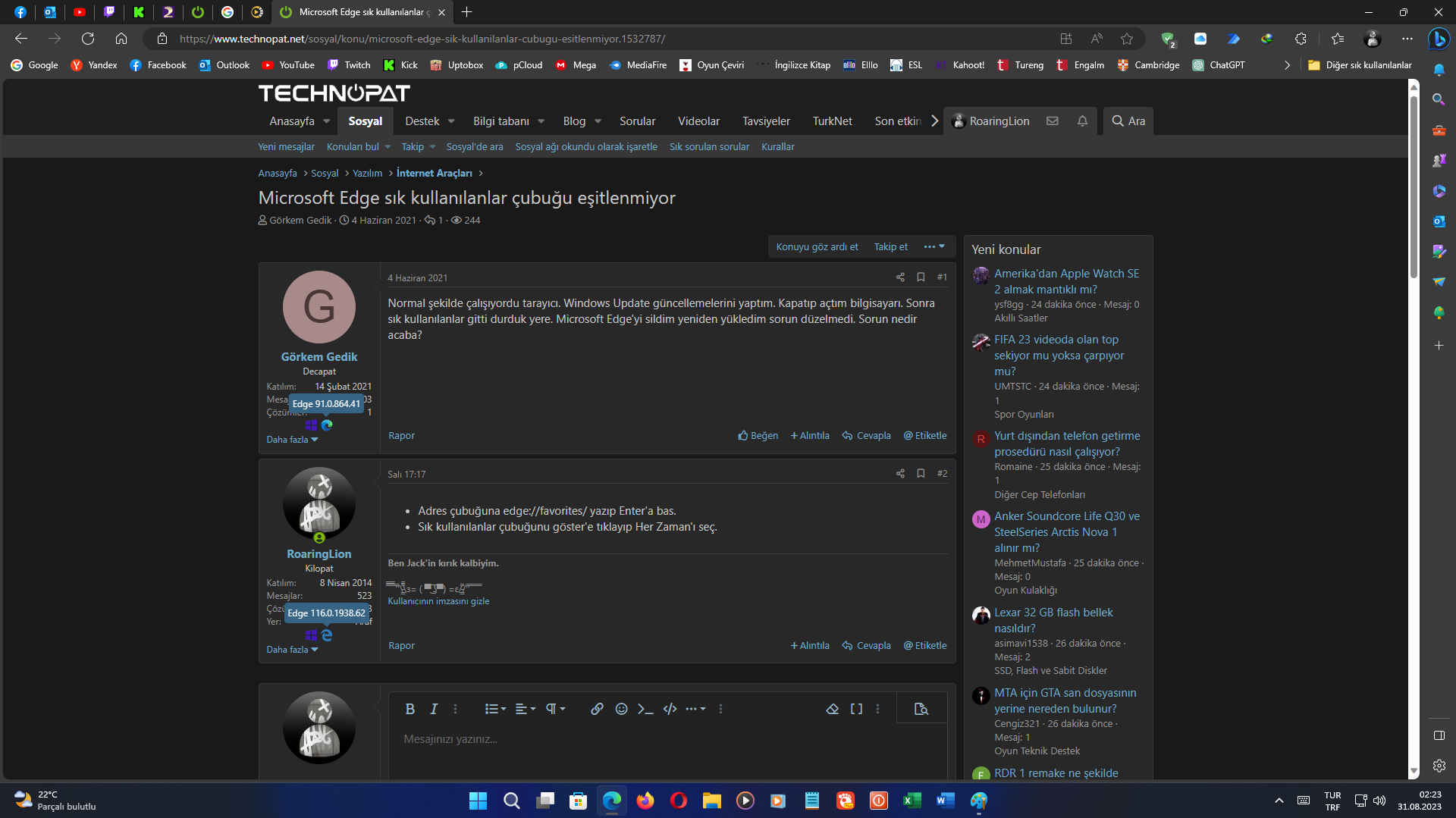Click Görkem Gedik's avatar thumbnail
The height and width of the screenshot is (818, 1456).
319,307
